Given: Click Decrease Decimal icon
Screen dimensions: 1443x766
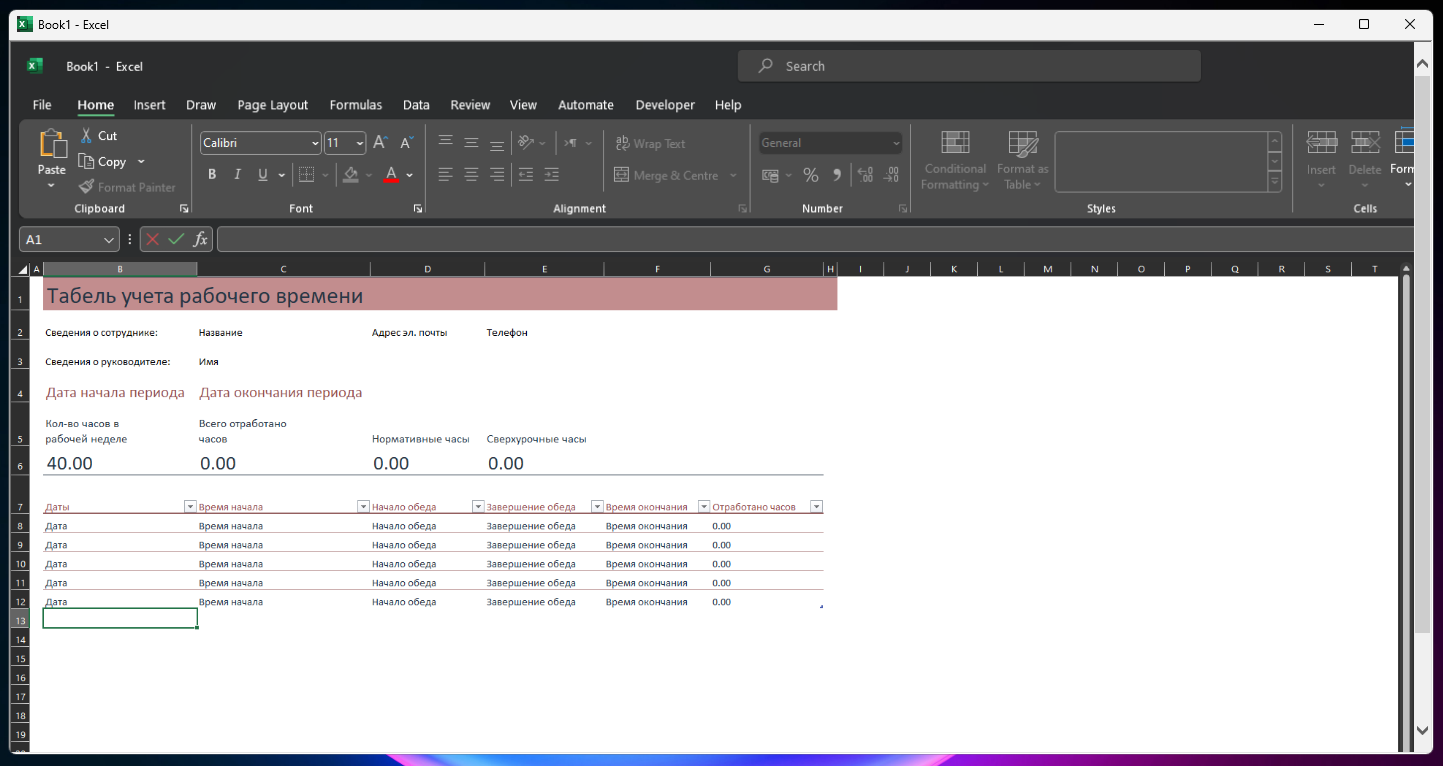Looking at the screenshot, I should pos(892,175).
